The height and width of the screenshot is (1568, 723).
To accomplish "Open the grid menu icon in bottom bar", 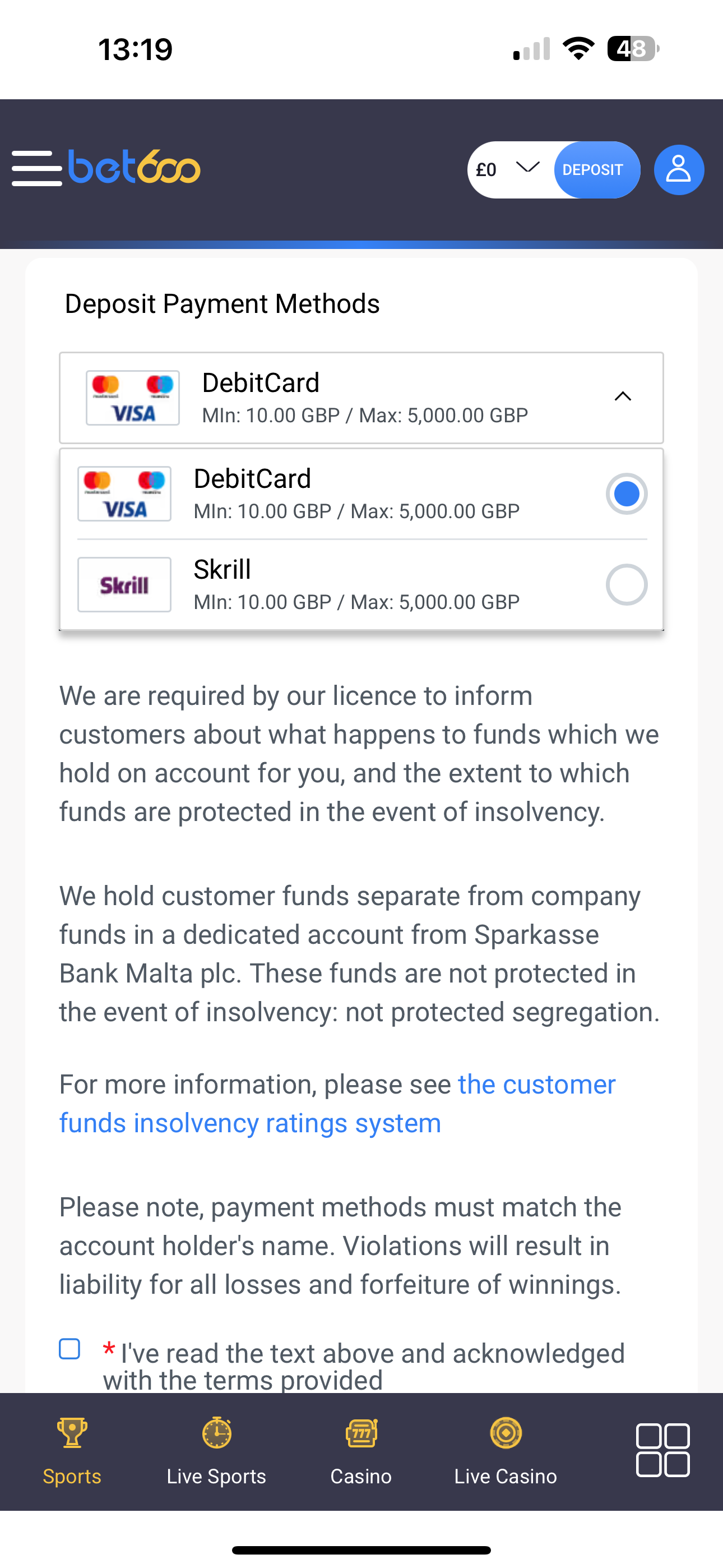I will 662,1450.
